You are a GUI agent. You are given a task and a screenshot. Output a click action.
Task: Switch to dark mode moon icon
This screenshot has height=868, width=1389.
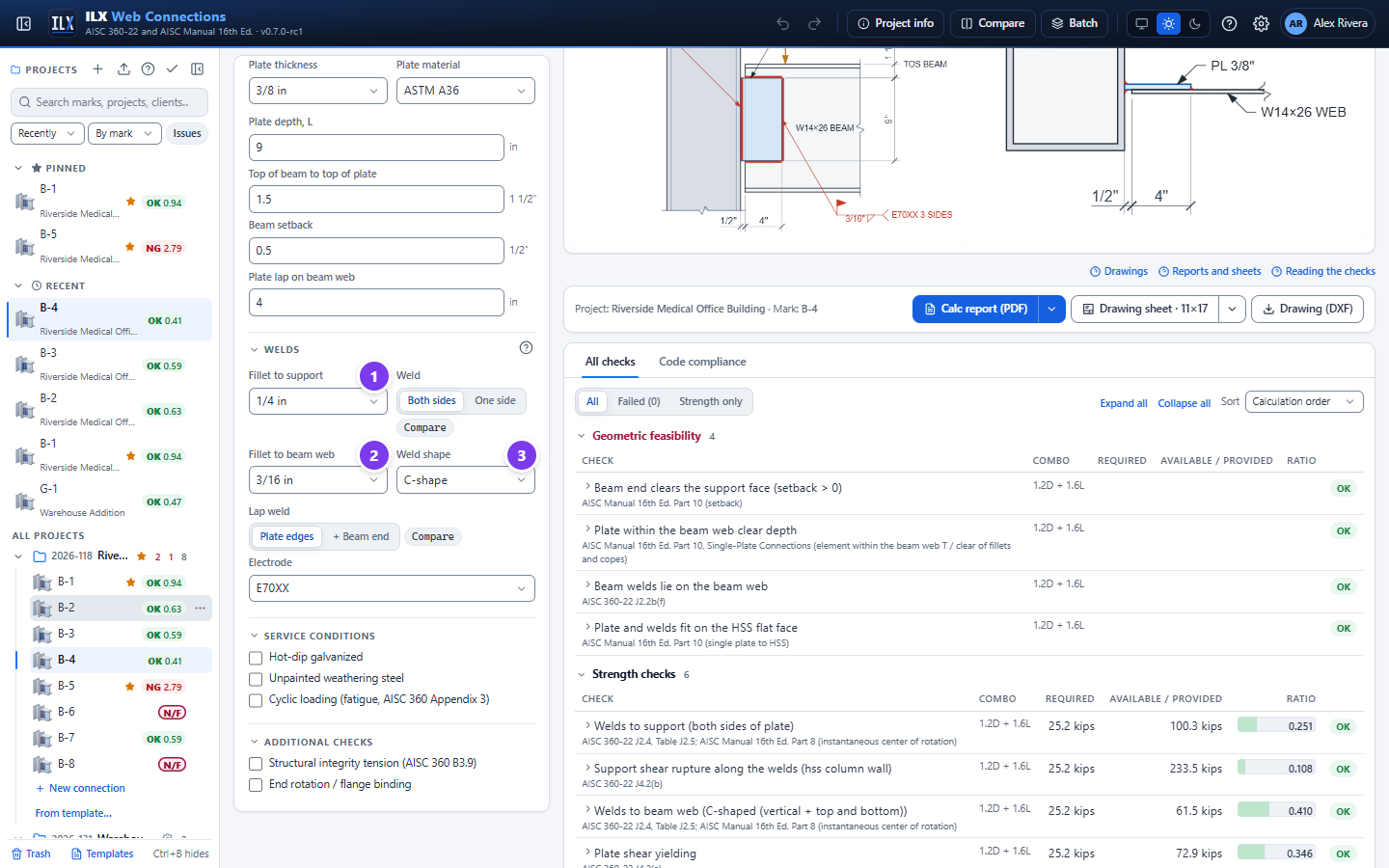[x=1195, y=23]
